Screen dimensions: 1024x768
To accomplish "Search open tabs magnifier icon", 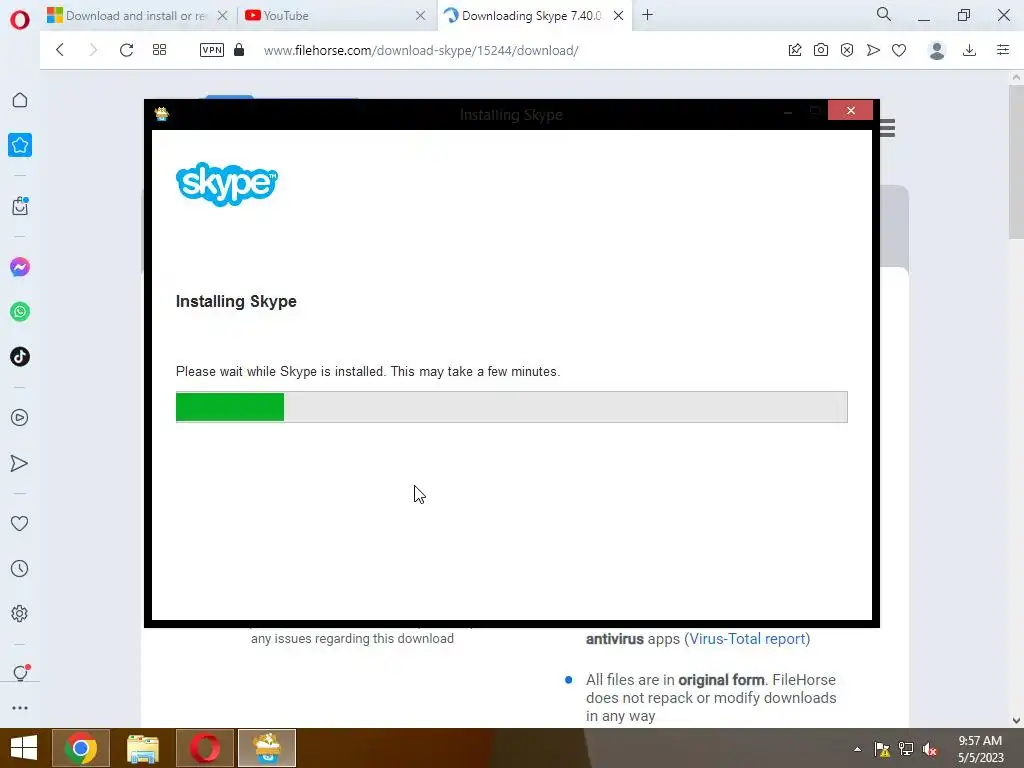I will click(x=884, y=14).
